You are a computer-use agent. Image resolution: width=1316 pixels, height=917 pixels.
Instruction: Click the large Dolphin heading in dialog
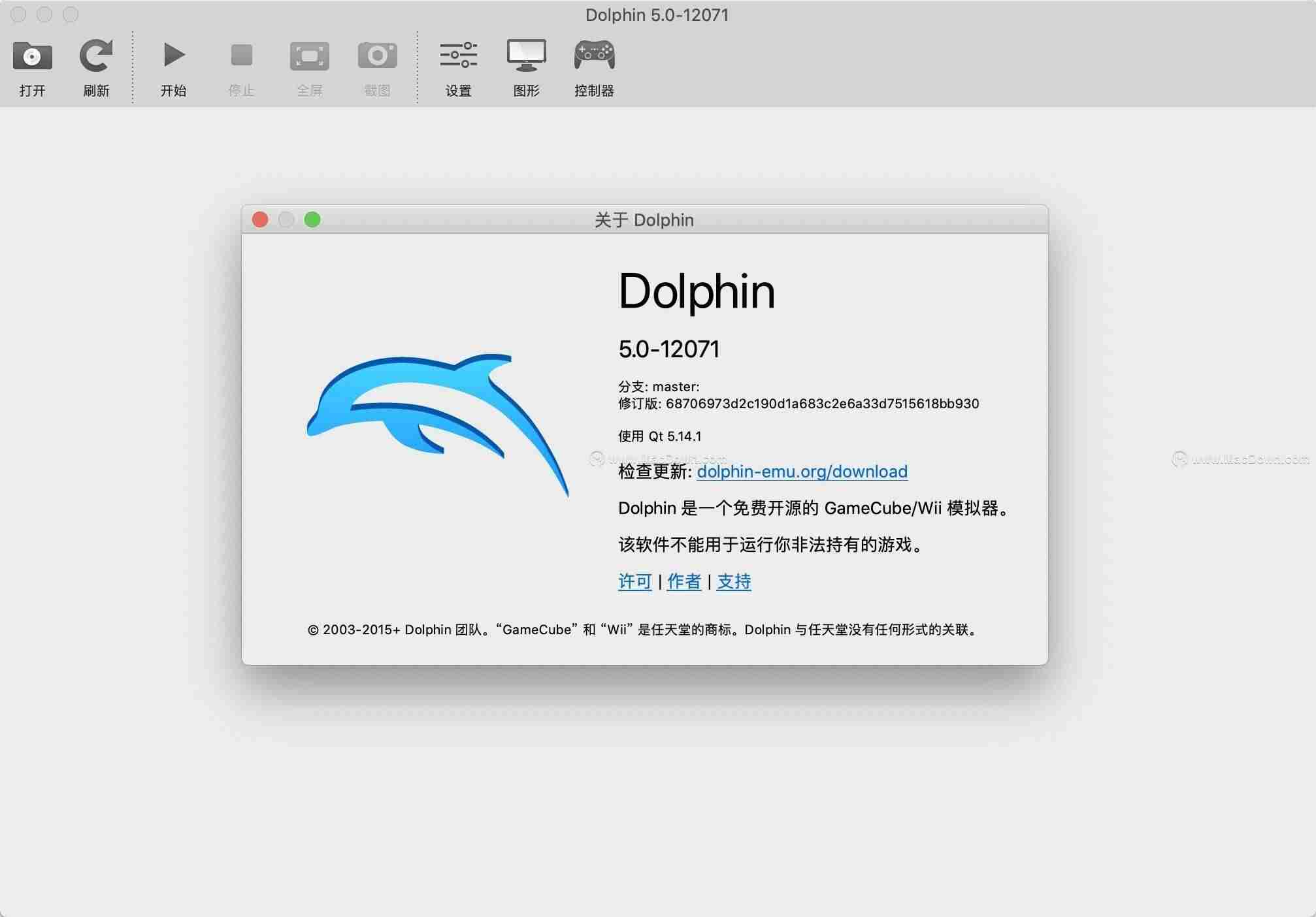pyautogui.click(x=697, y=291)
